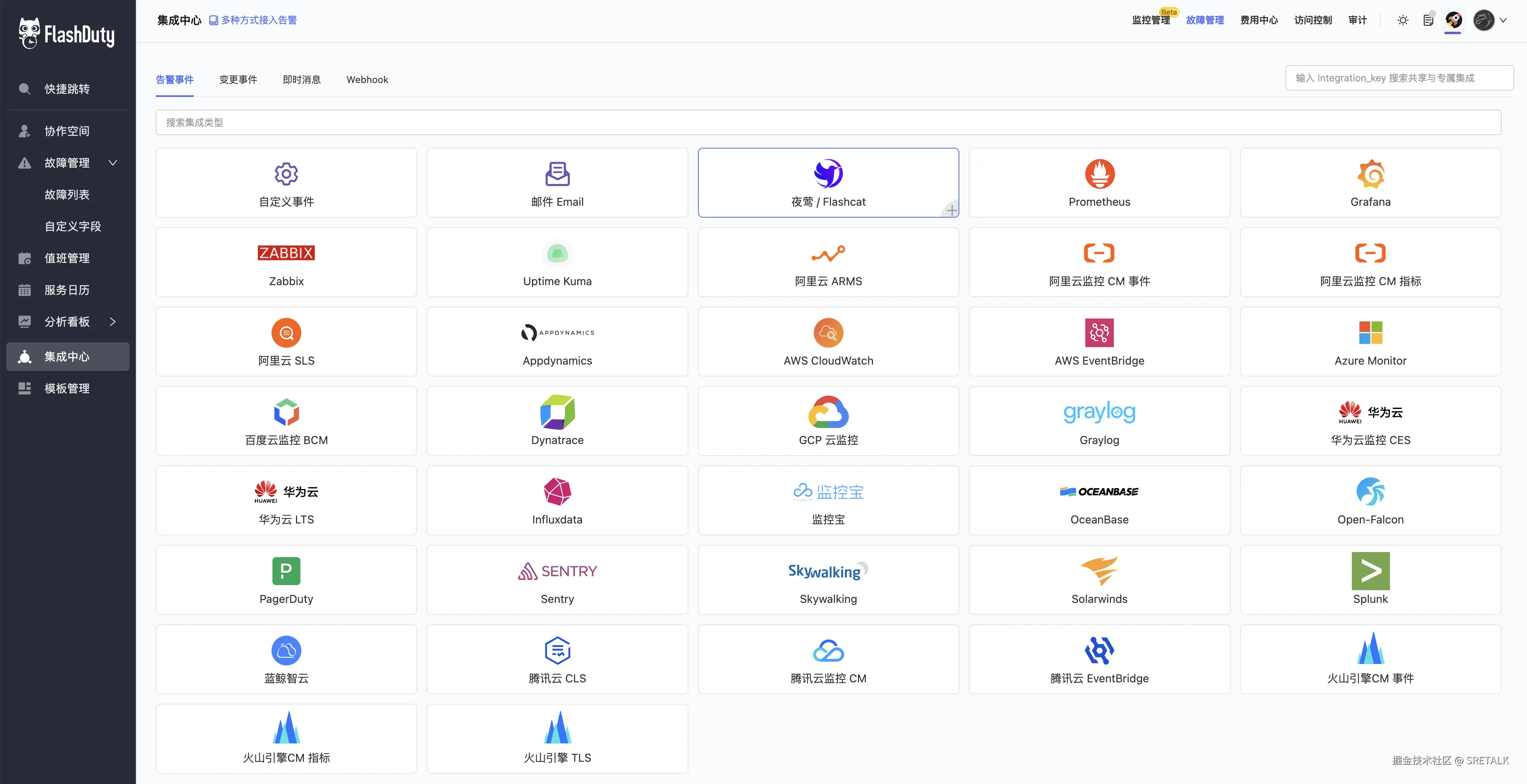Open the Prometheus integration card
The image size is (1527, 784).
(1099, 183)
